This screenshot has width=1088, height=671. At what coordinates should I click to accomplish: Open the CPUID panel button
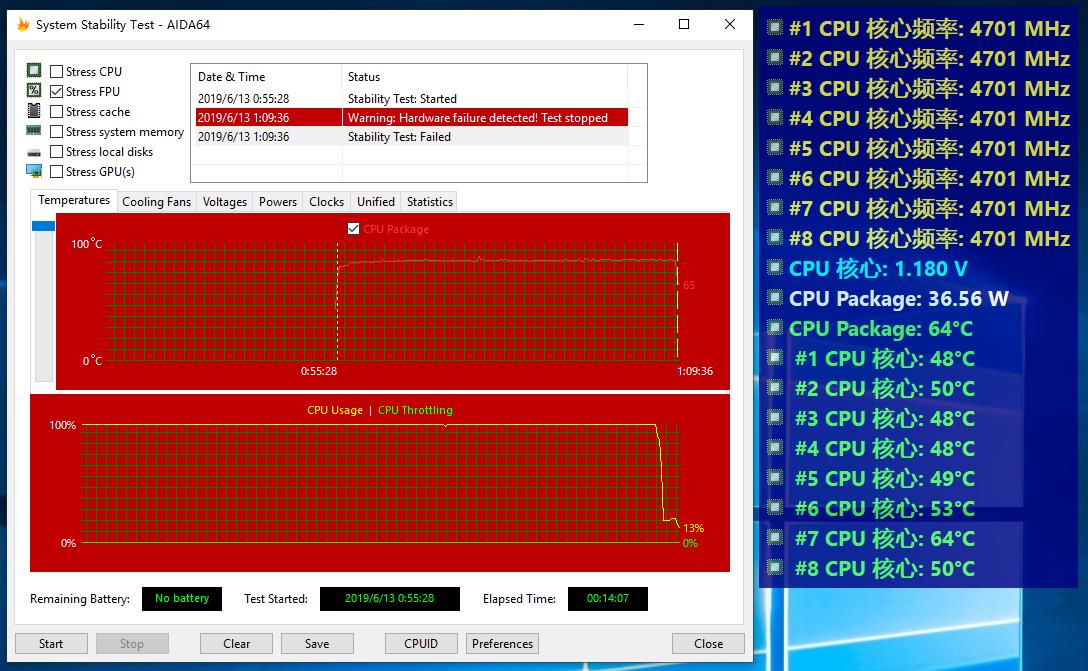click(421, 643)
